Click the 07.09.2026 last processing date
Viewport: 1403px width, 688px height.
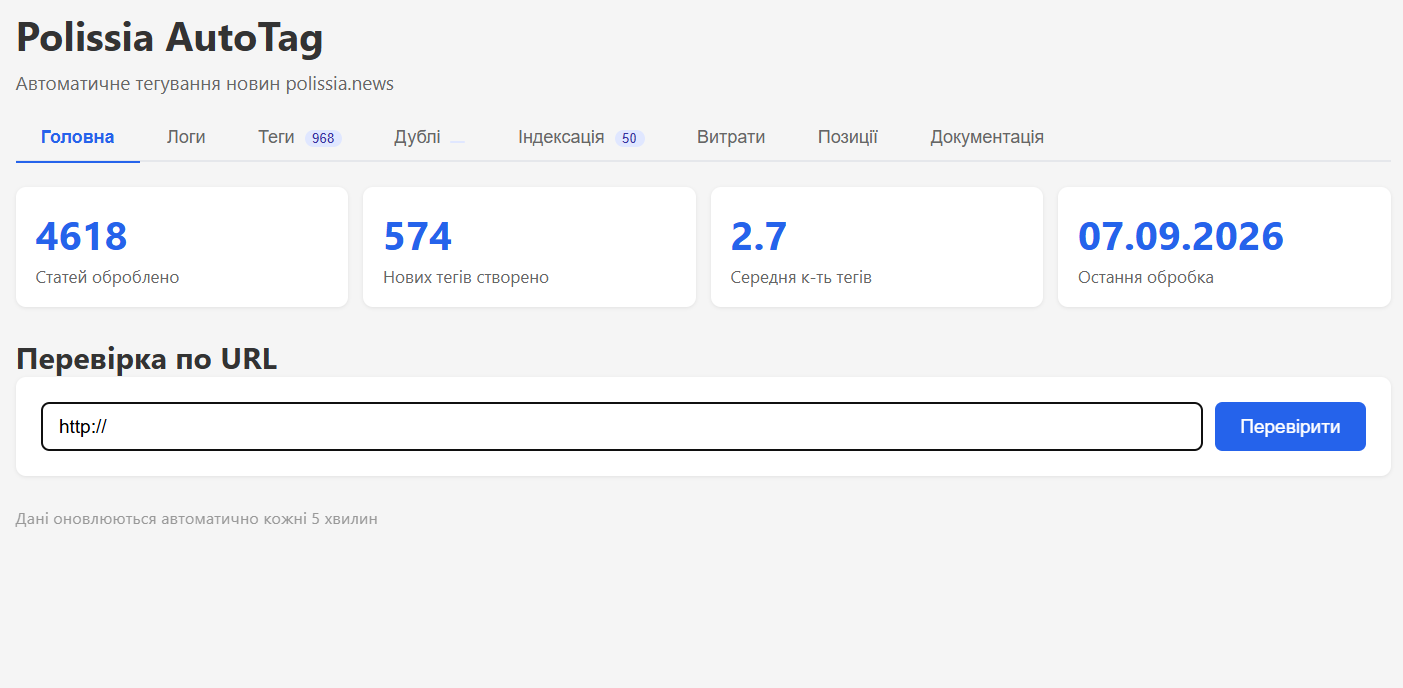click(1181, 236)
